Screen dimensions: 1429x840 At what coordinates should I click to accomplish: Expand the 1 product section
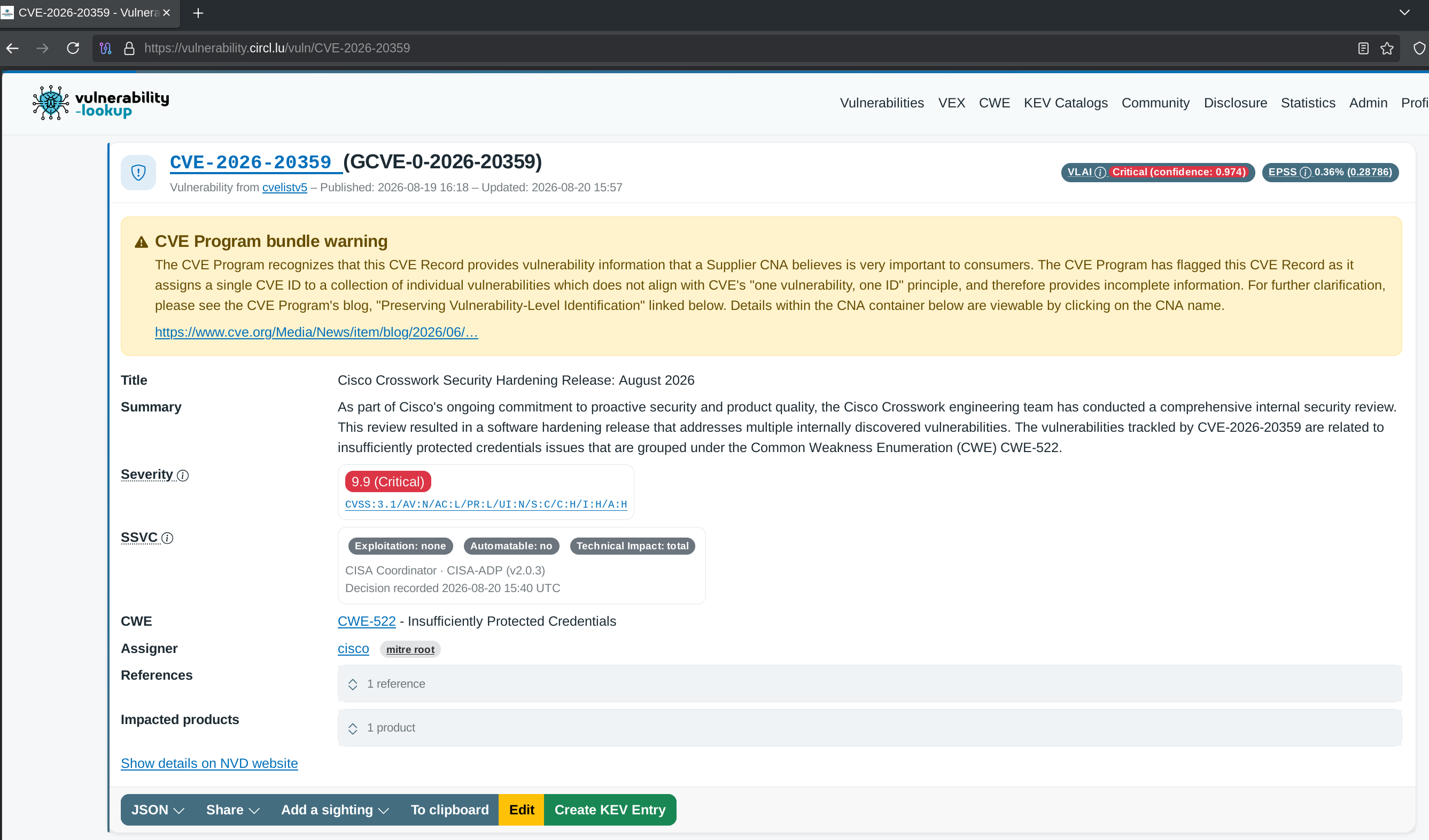pyautogui.click(x=869, y=728)
